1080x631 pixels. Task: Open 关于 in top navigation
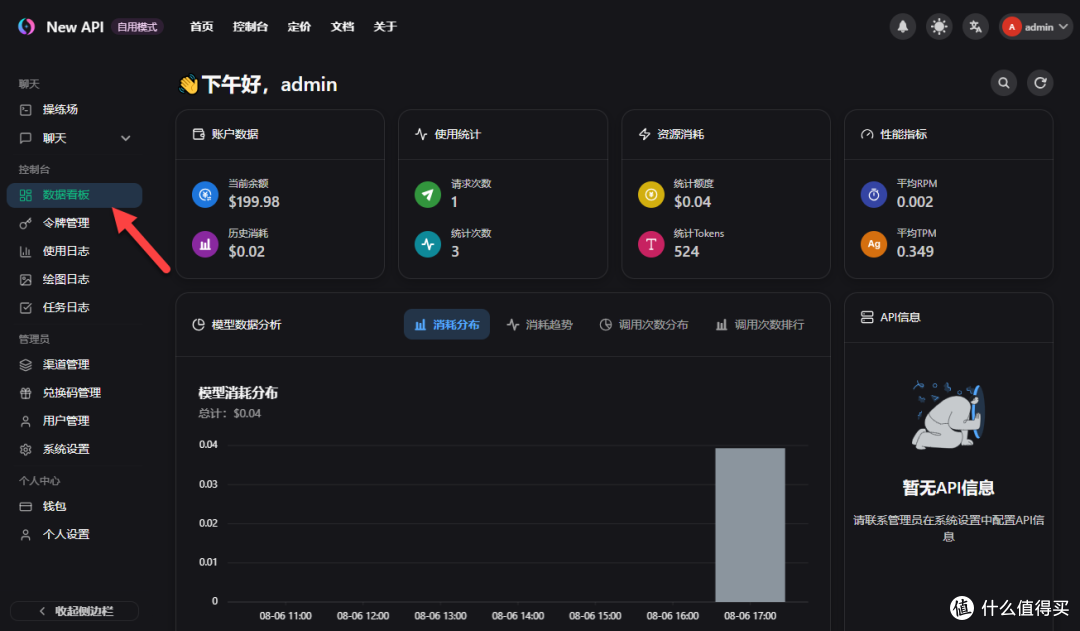point(385,27)
